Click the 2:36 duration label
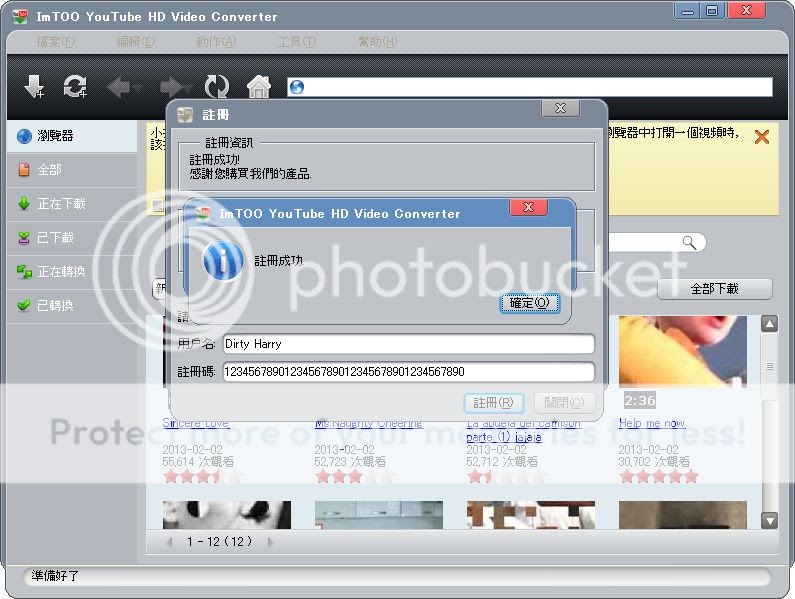 [640, 401]
